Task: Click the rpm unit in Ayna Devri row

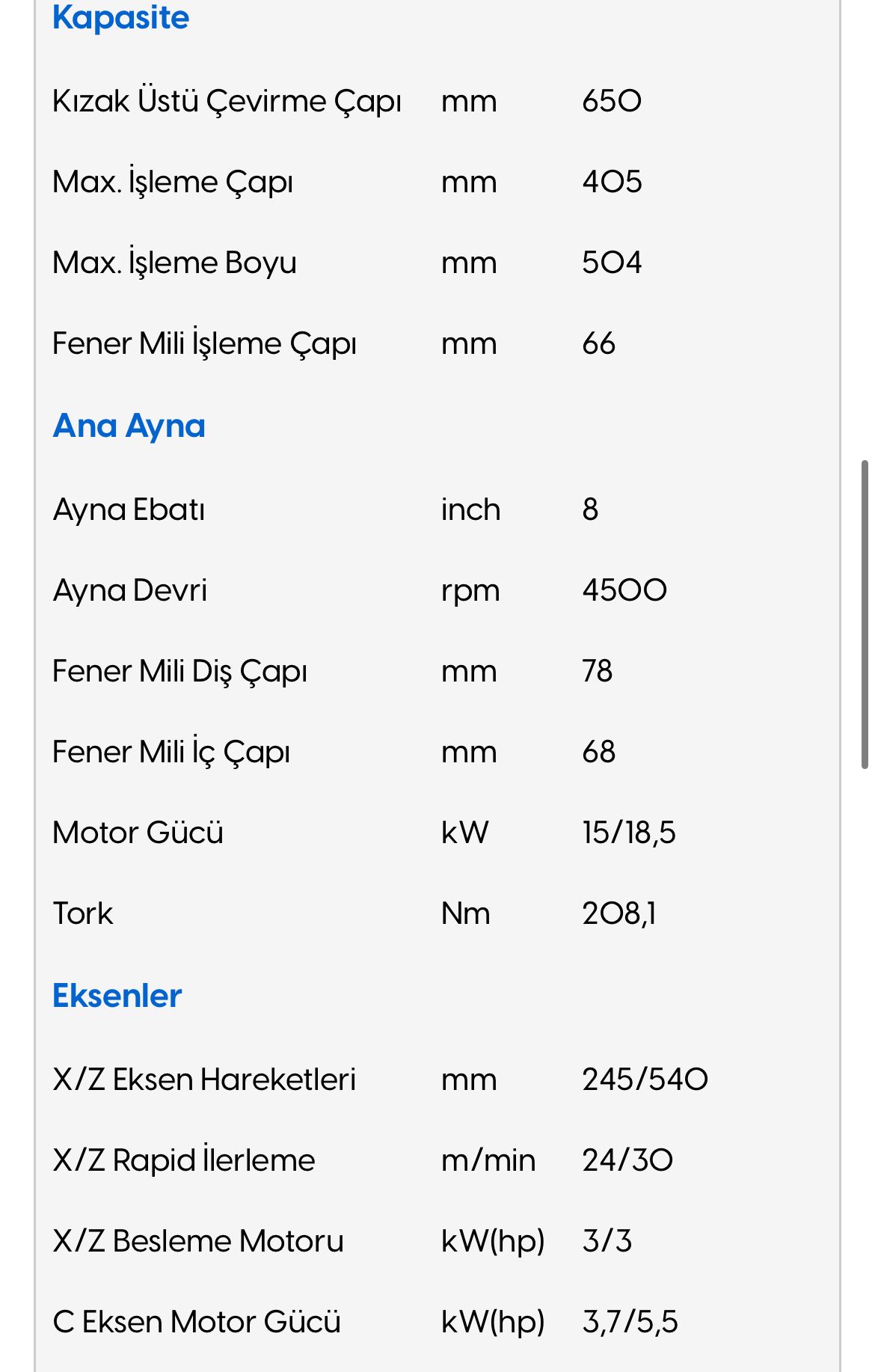Action: coord(470,592)
